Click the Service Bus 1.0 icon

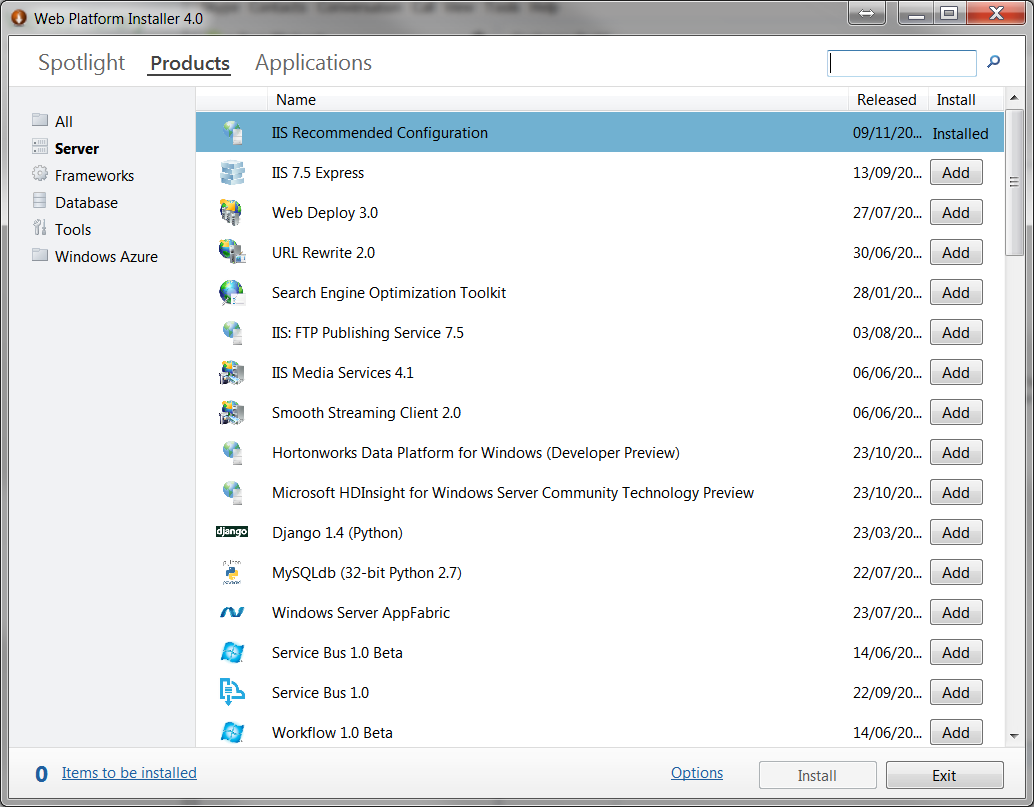(232, 692)
